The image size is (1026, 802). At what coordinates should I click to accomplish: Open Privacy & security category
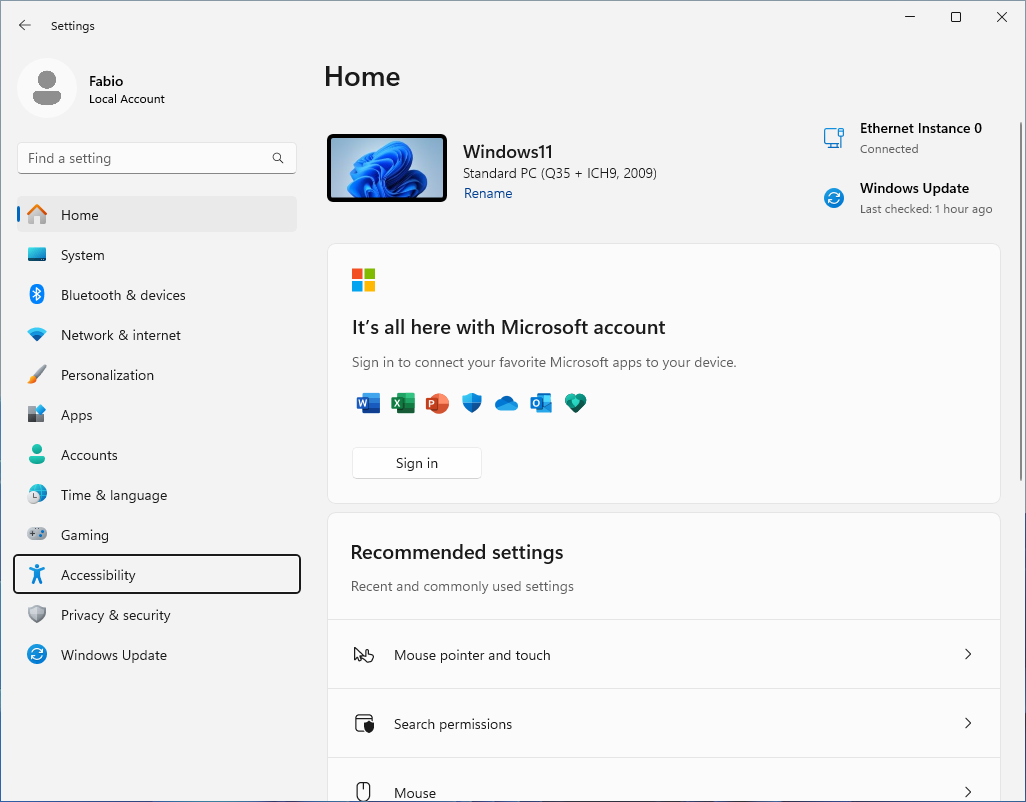[x=157, y=614]
